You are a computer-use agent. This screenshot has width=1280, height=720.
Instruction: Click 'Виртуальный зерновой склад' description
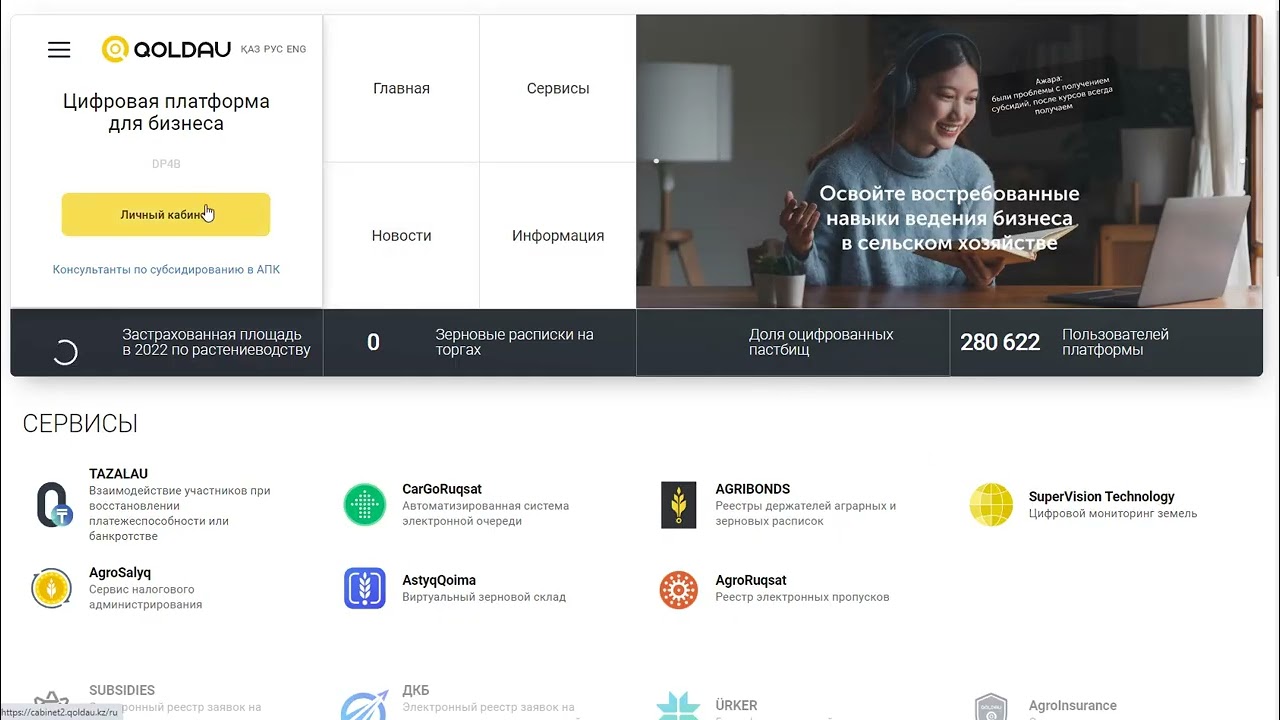tap(484, 597)
